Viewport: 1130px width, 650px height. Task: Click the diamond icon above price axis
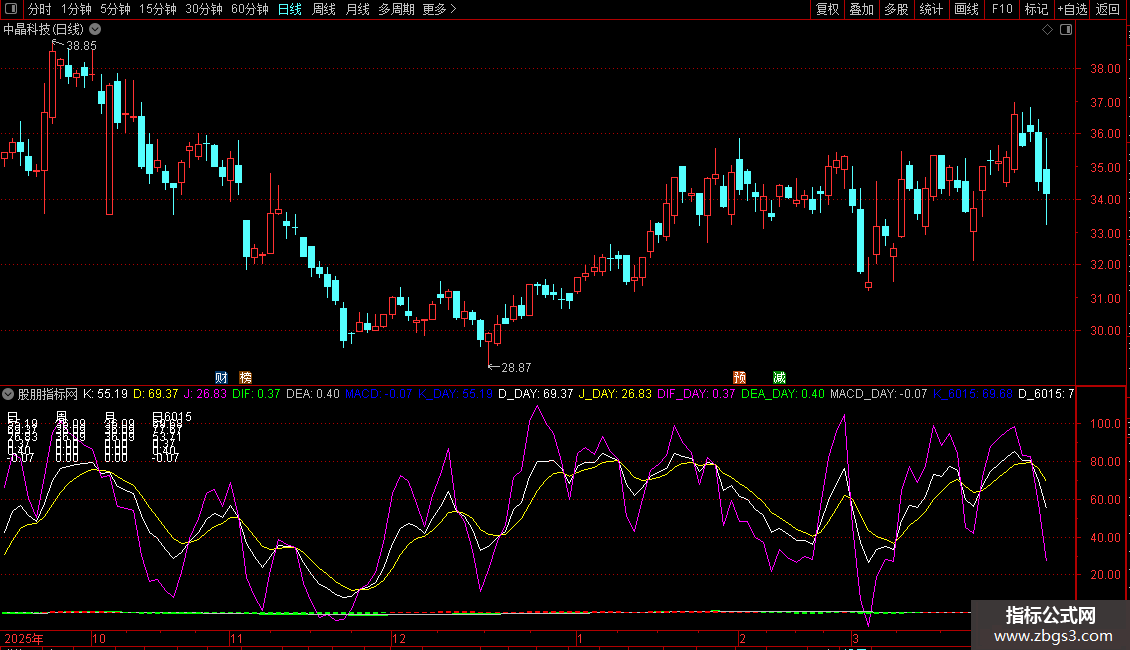(1048, 30)
